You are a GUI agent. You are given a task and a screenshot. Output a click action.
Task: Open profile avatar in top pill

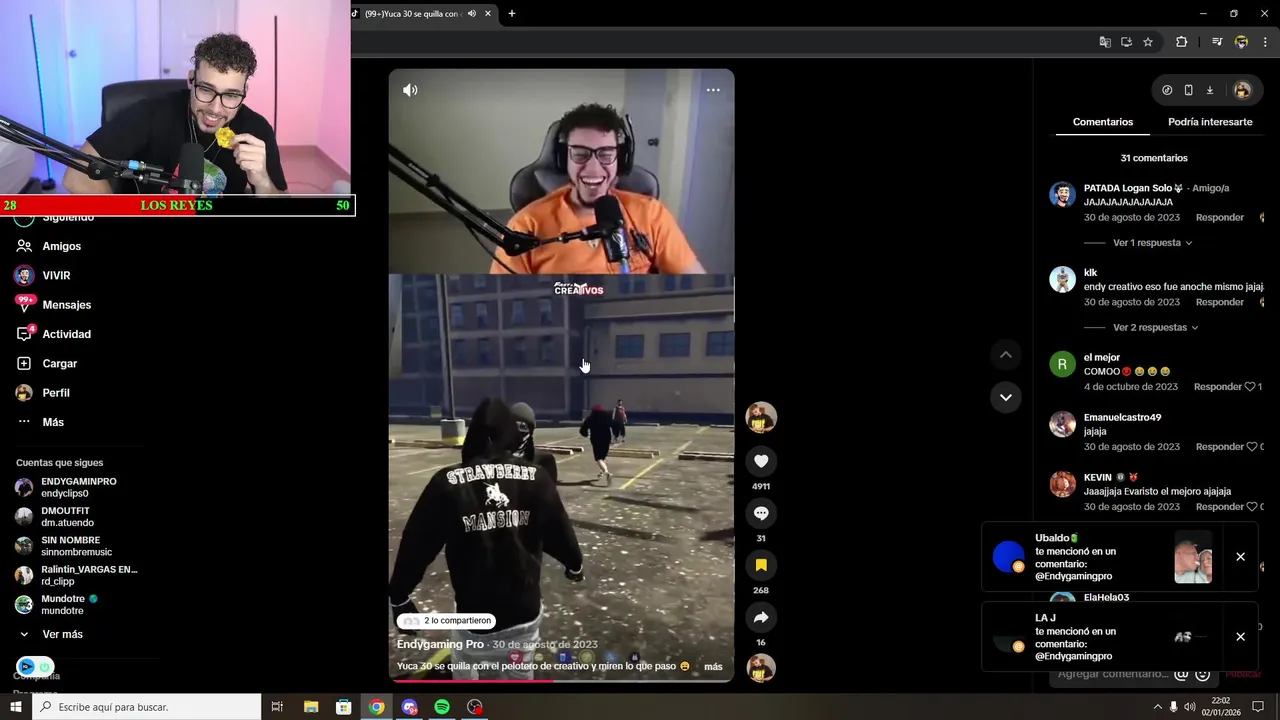point(1242,90)
